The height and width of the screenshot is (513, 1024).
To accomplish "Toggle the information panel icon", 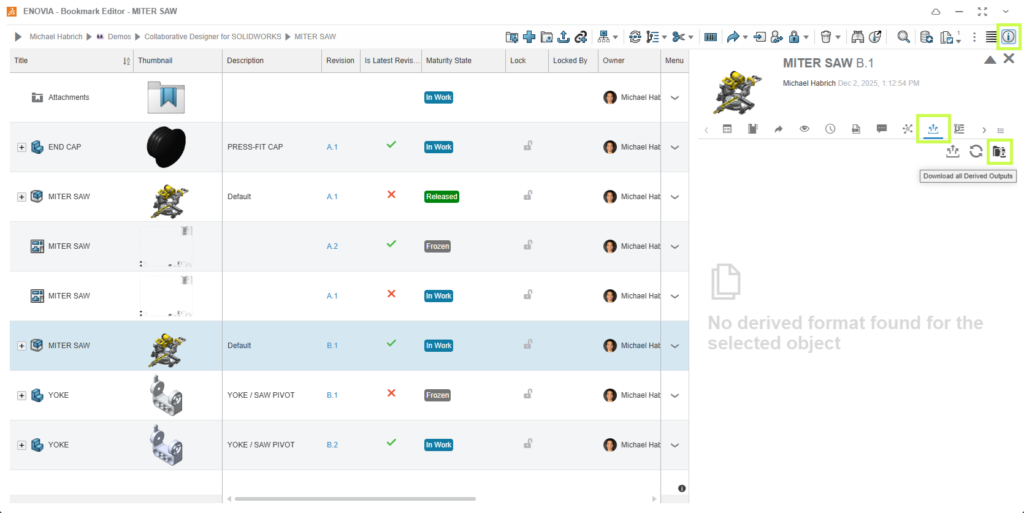I will pyautogui.click(x=1008, y=37).
